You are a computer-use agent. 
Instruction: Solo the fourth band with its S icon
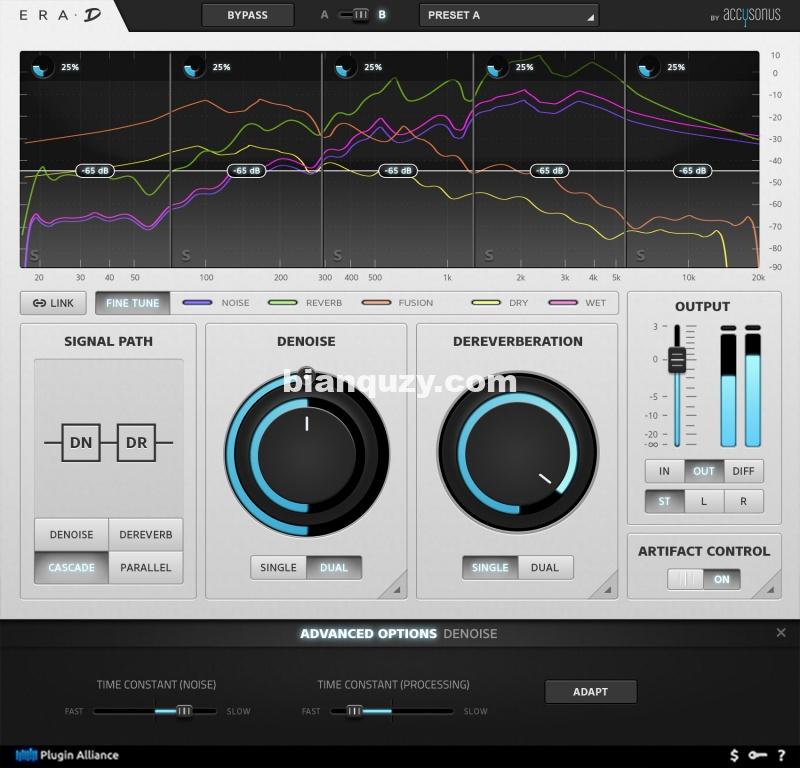(489, 255)
